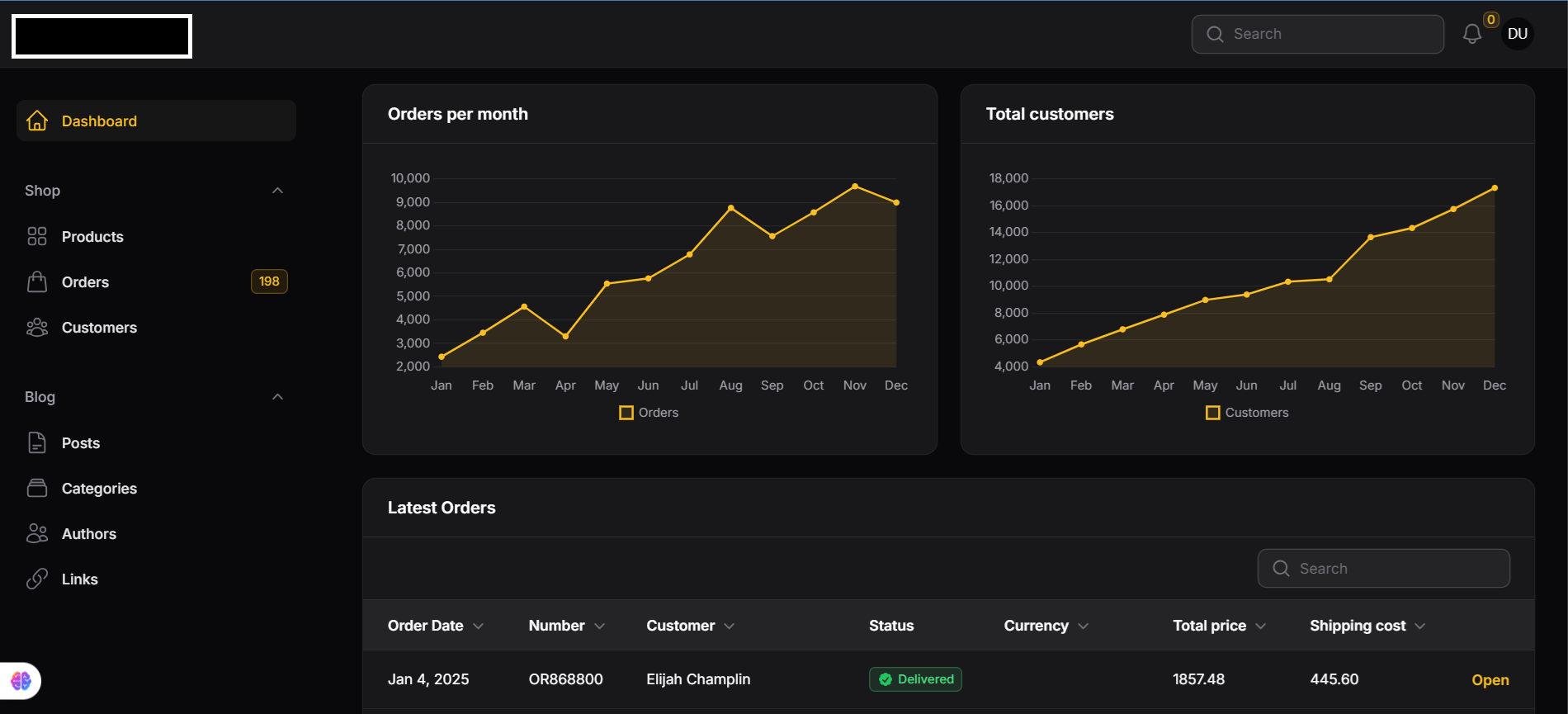Click the Customers group icon
This screenshot has height=714, width=1568.
click(x=37, y=328)
